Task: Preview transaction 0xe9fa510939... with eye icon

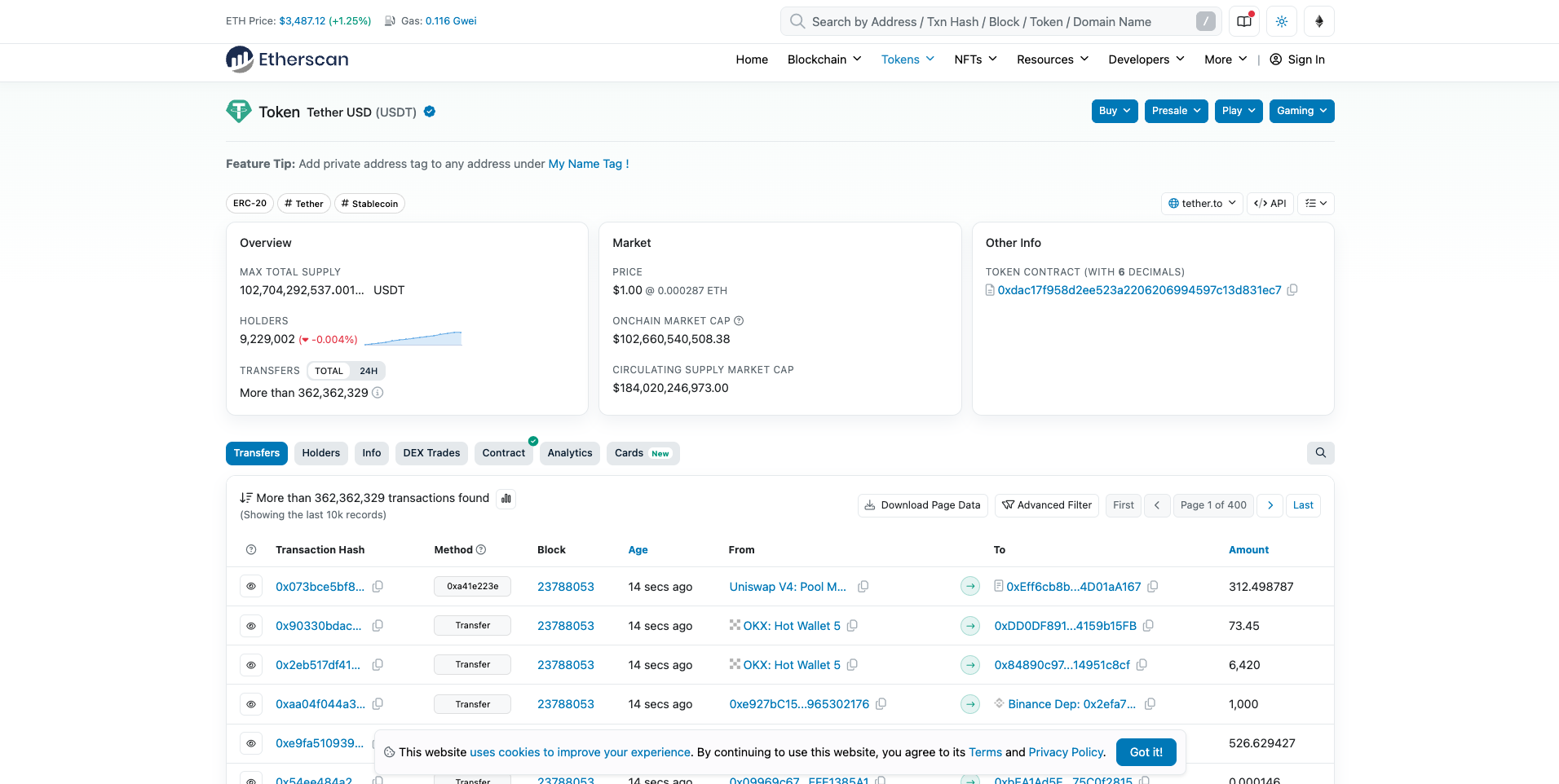Action: [x=251, y=743]
